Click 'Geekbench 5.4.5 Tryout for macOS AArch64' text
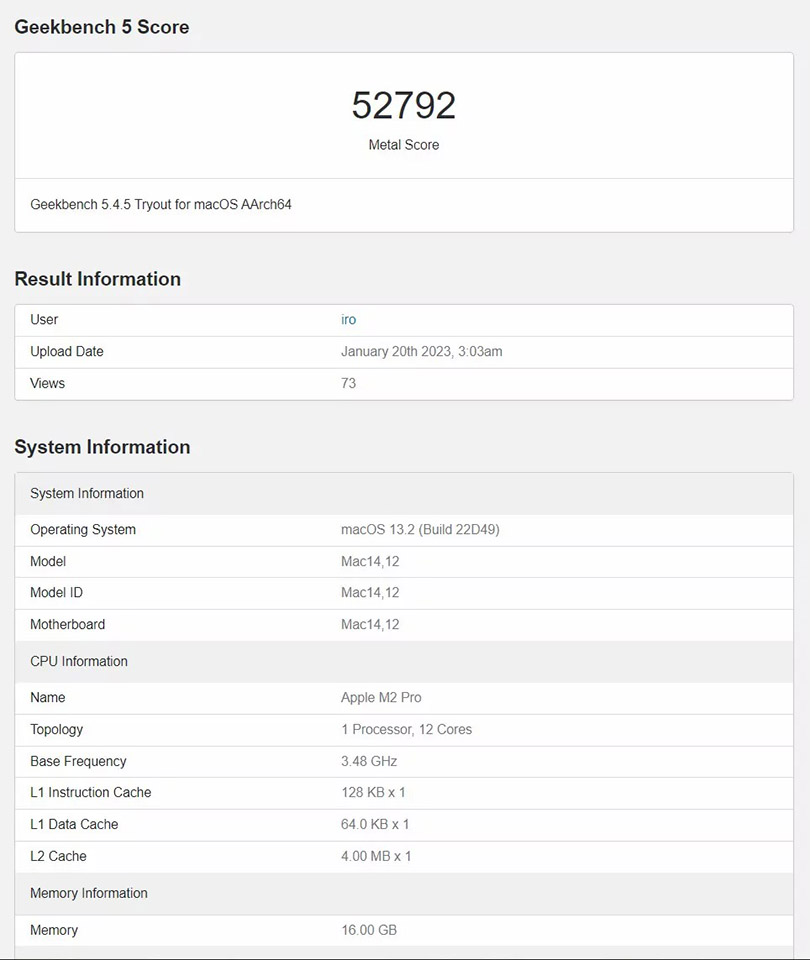 coord(161,205)
